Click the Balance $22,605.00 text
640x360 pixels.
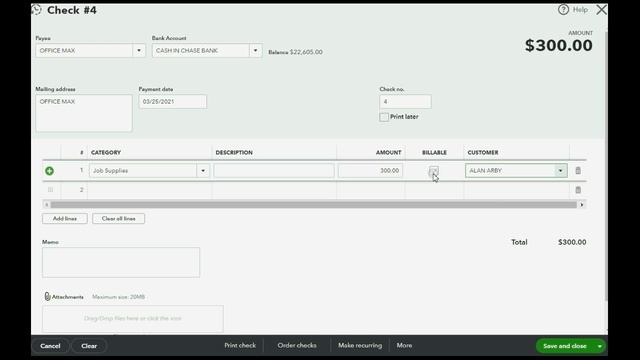(296, 52)
